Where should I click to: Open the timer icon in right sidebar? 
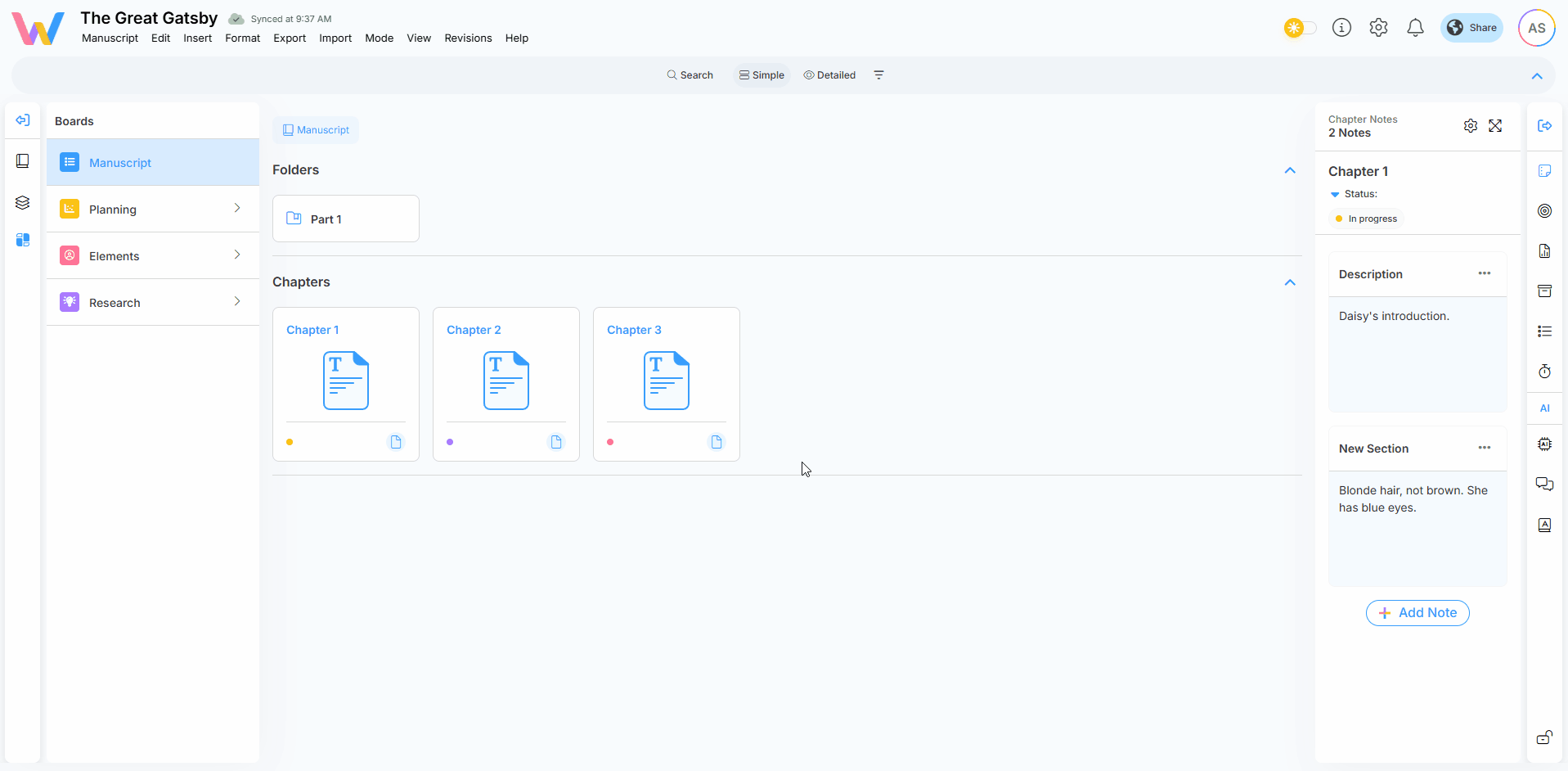pyautogui.click(x=1544, y=372)
